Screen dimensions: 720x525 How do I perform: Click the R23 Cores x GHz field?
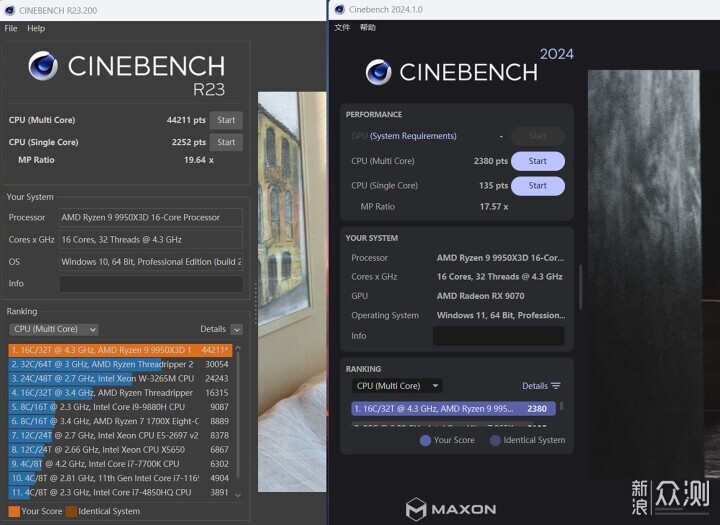[x=151, y=239]
